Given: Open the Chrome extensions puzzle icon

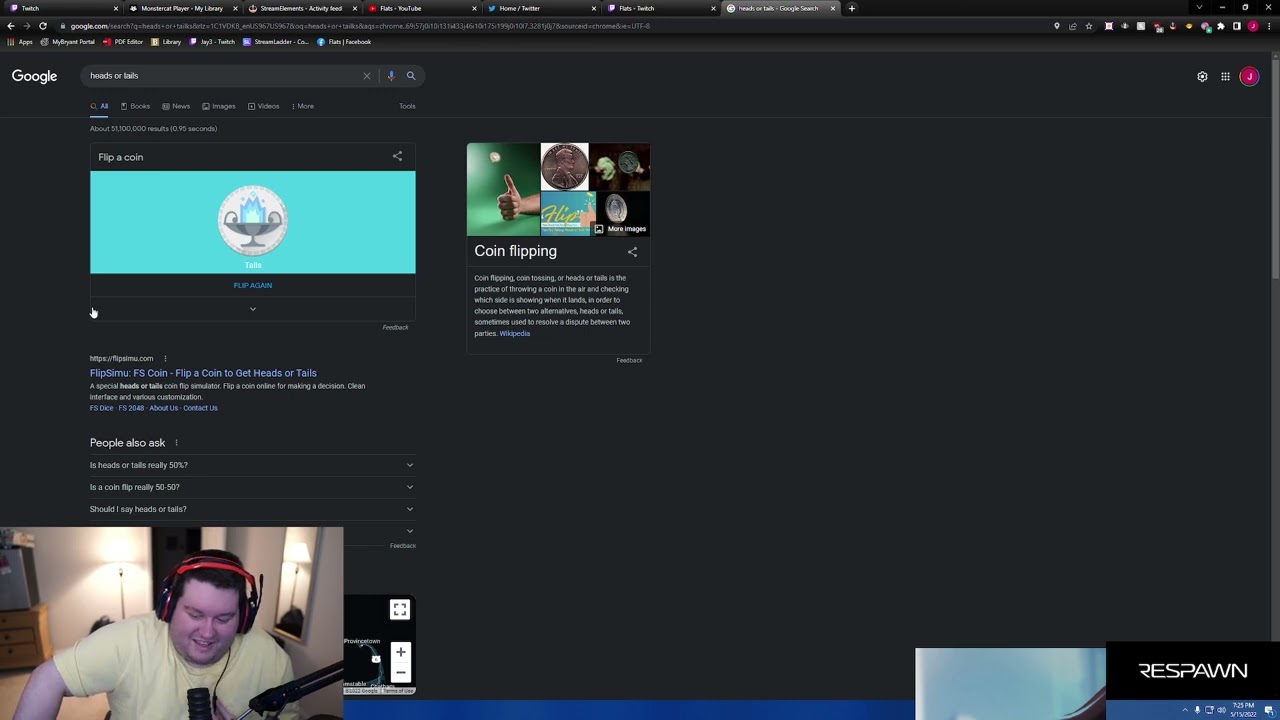Looking at the screenshot, I should tap(1220, 26).
